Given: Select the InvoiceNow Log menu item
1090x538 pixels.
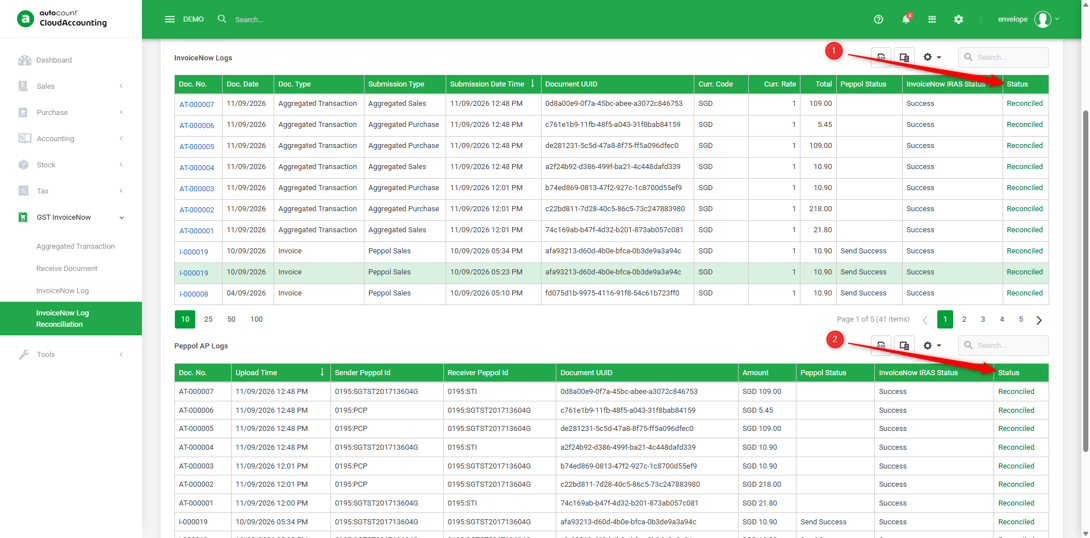Looking at the screenshot, I should pyautogui.click(x=63, y=291).
